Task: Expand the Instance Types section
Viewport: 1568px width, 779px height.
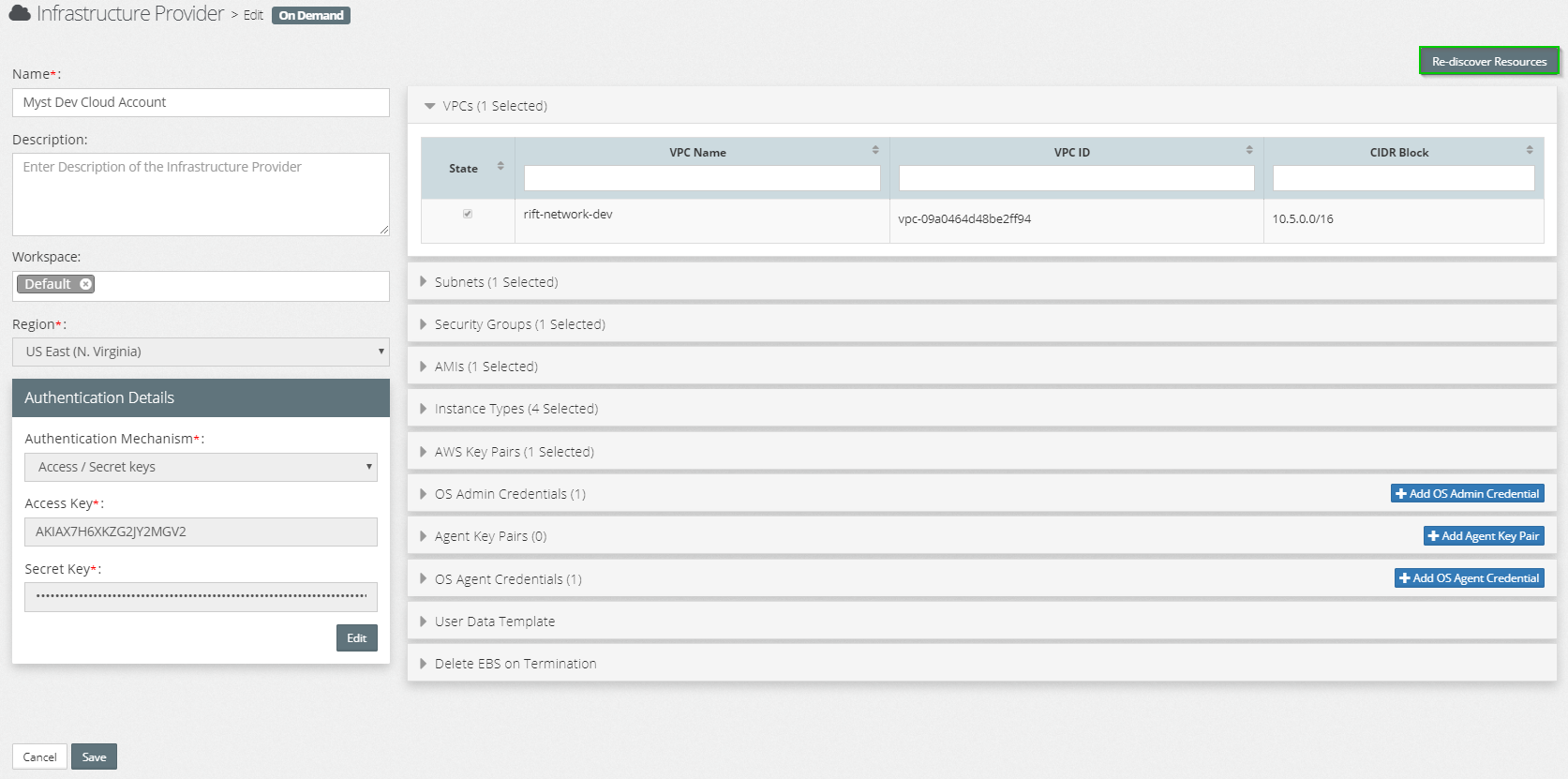Action: pyautogui.click(x=424, y=409)
